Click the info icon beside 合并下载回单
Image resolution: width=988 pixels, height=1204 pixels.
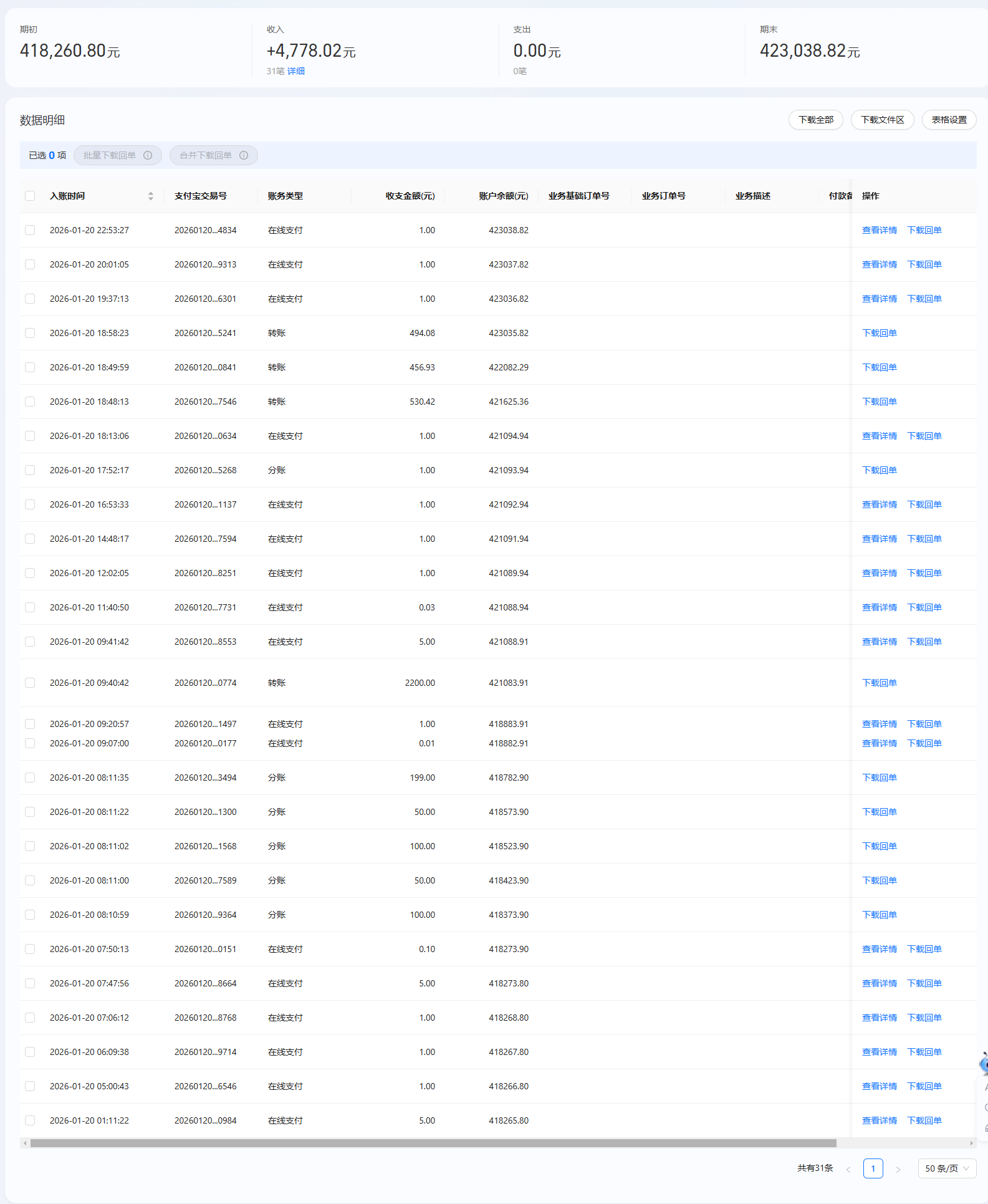pyautogui.click(x=244, y=155)
